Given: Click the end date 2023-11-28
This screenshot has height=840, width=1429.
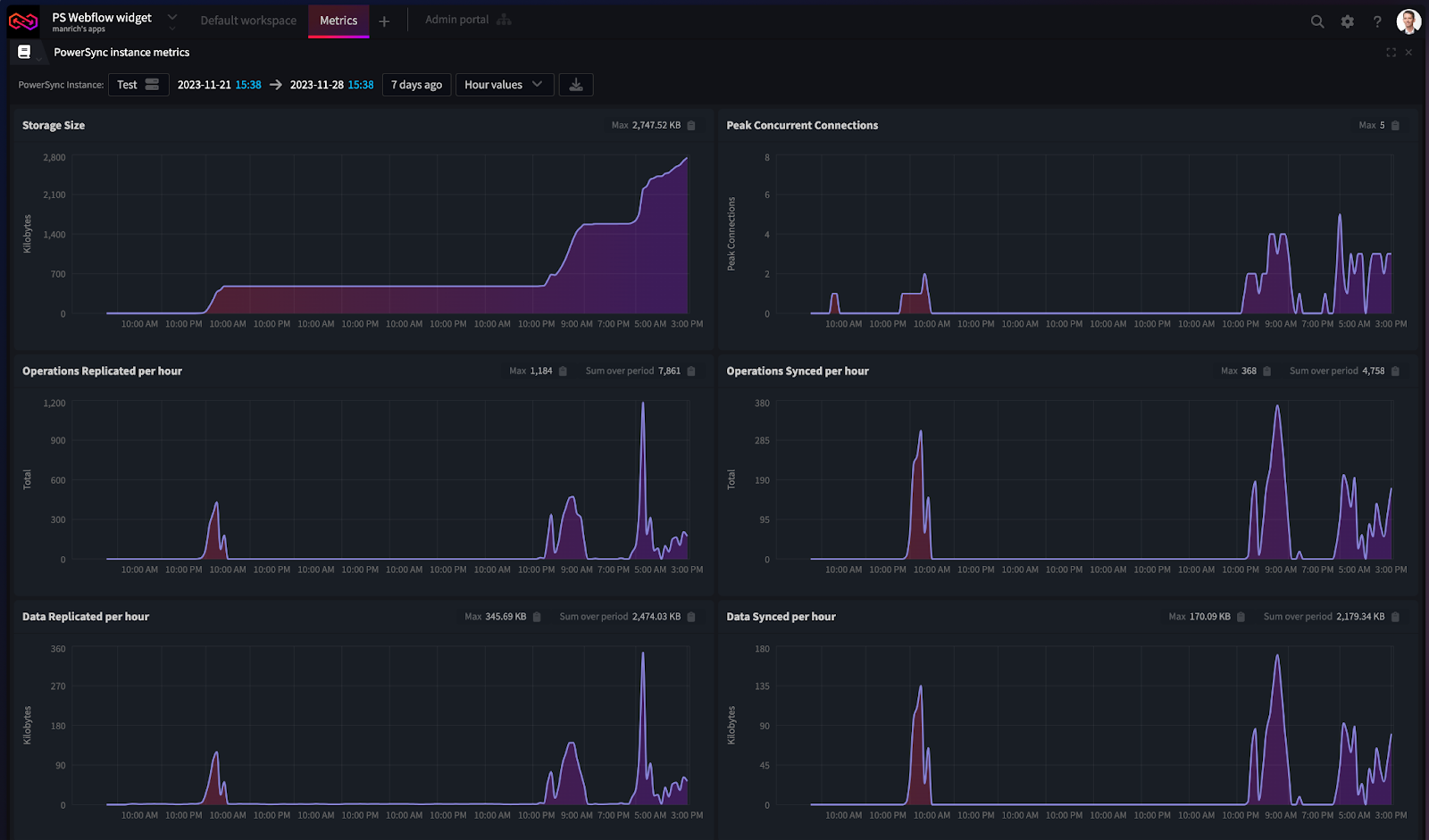Looking at the screenshot, I should click(317, 85).
